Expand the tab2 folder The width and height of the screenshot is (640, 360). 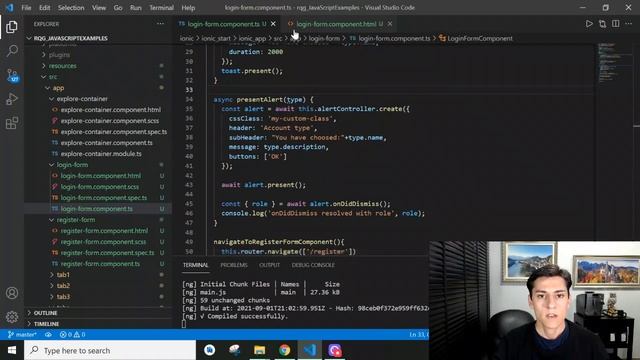pyautogui.click(x=98, y=286)
